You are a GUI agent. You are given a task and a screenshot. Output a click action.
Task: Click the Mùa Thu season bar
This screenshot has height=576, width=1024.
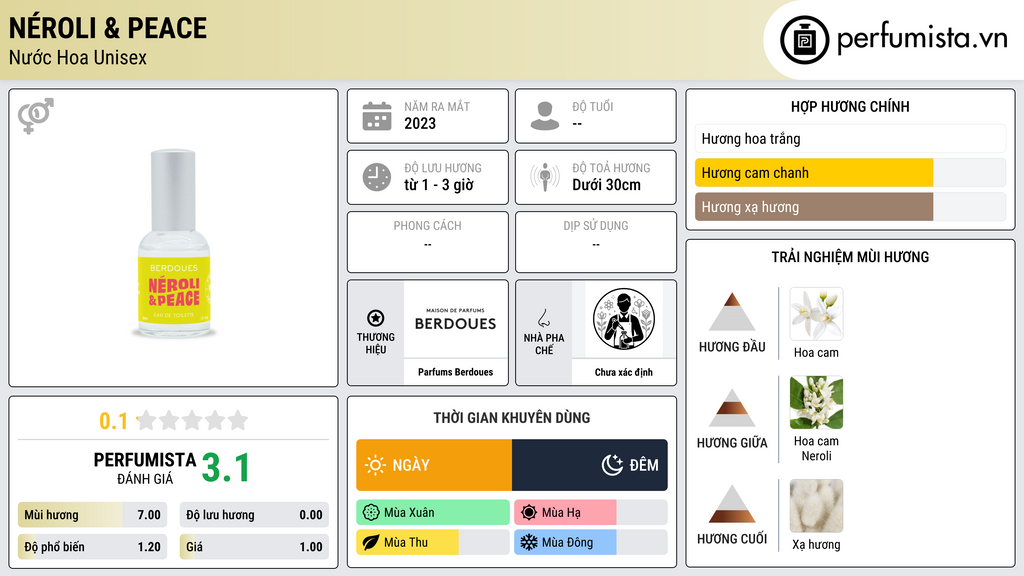[432, 542]
